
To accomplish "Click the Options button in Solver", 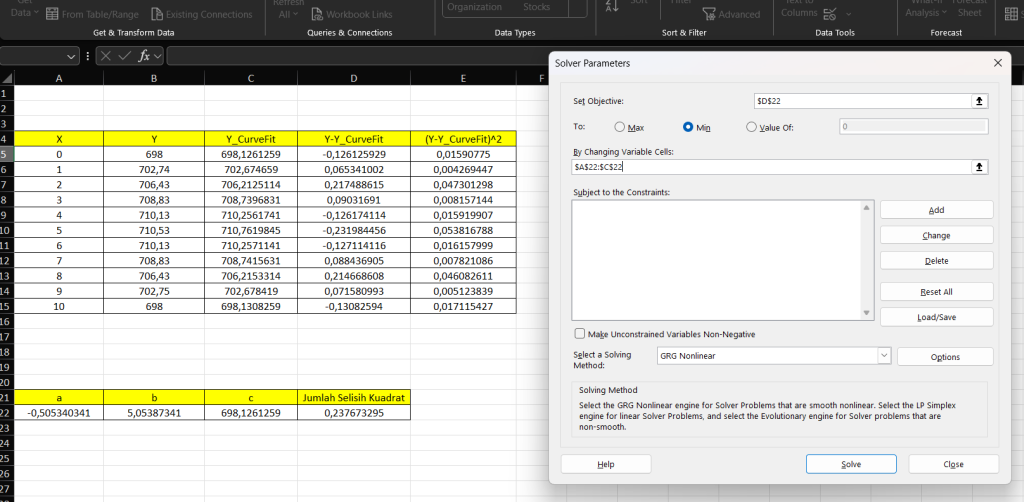I will click(944, 357).
